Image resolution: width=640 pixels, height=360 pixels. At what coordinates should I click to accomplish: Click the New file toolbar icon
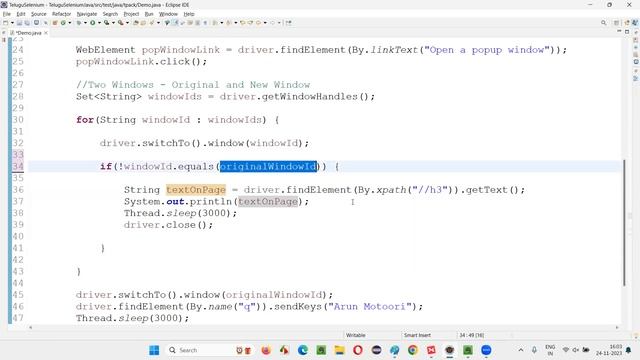tap(6, 23)
